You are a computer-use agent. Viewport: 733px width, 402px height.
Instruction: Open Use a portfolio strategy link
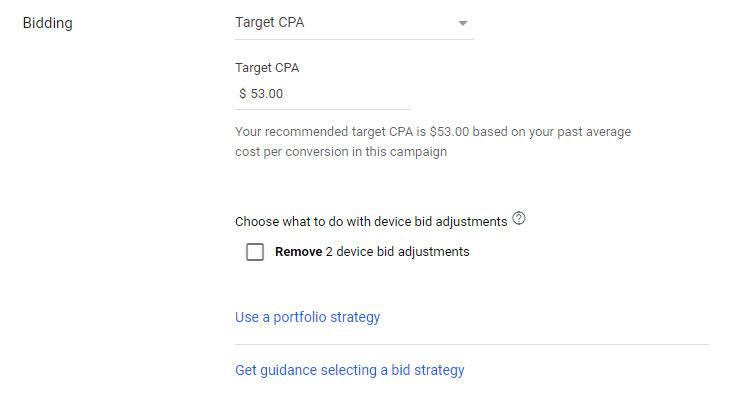(x=308, y=317)
